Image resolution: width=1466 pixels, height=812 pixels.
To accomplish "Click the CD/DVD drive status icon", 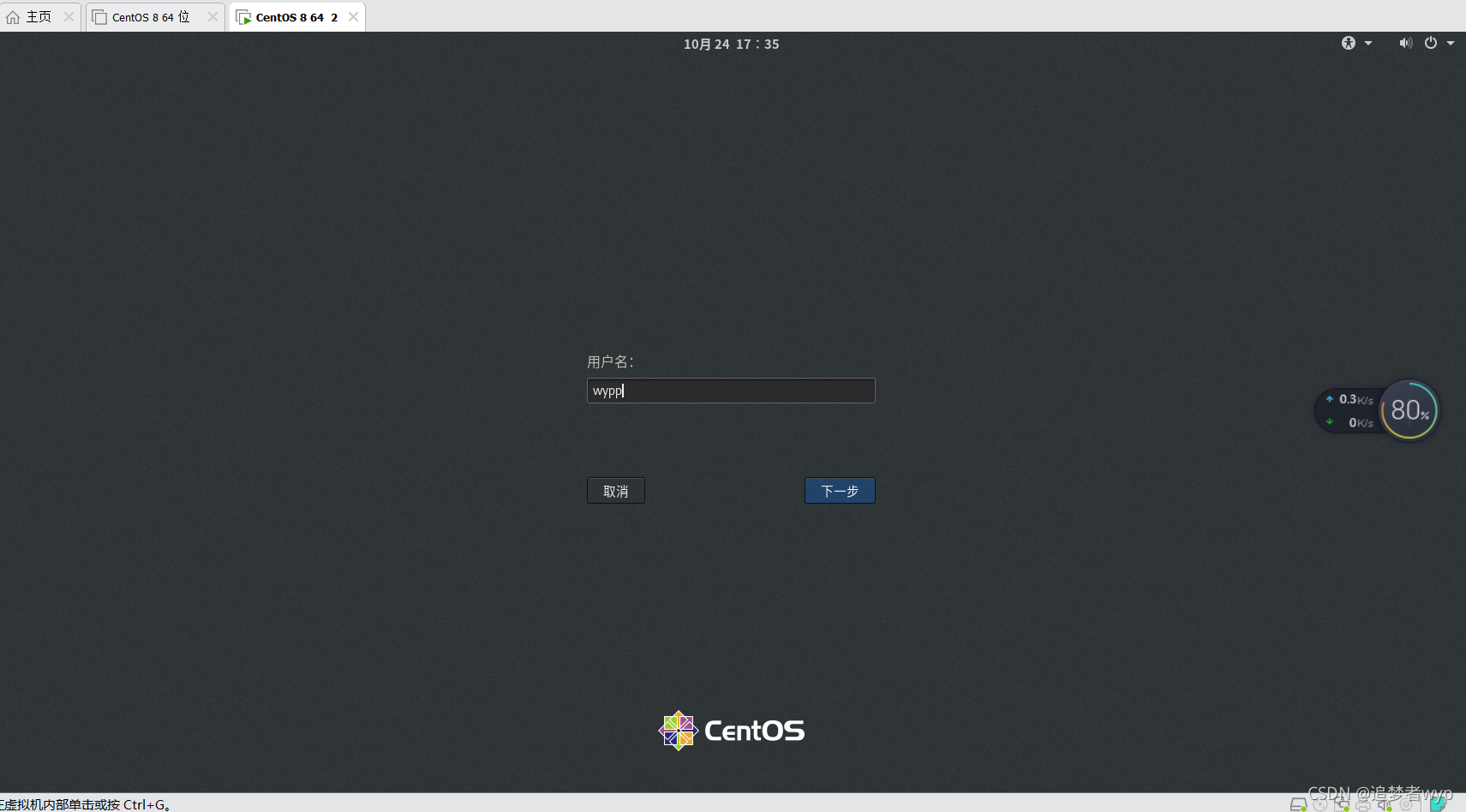I will coord(1320,804).
